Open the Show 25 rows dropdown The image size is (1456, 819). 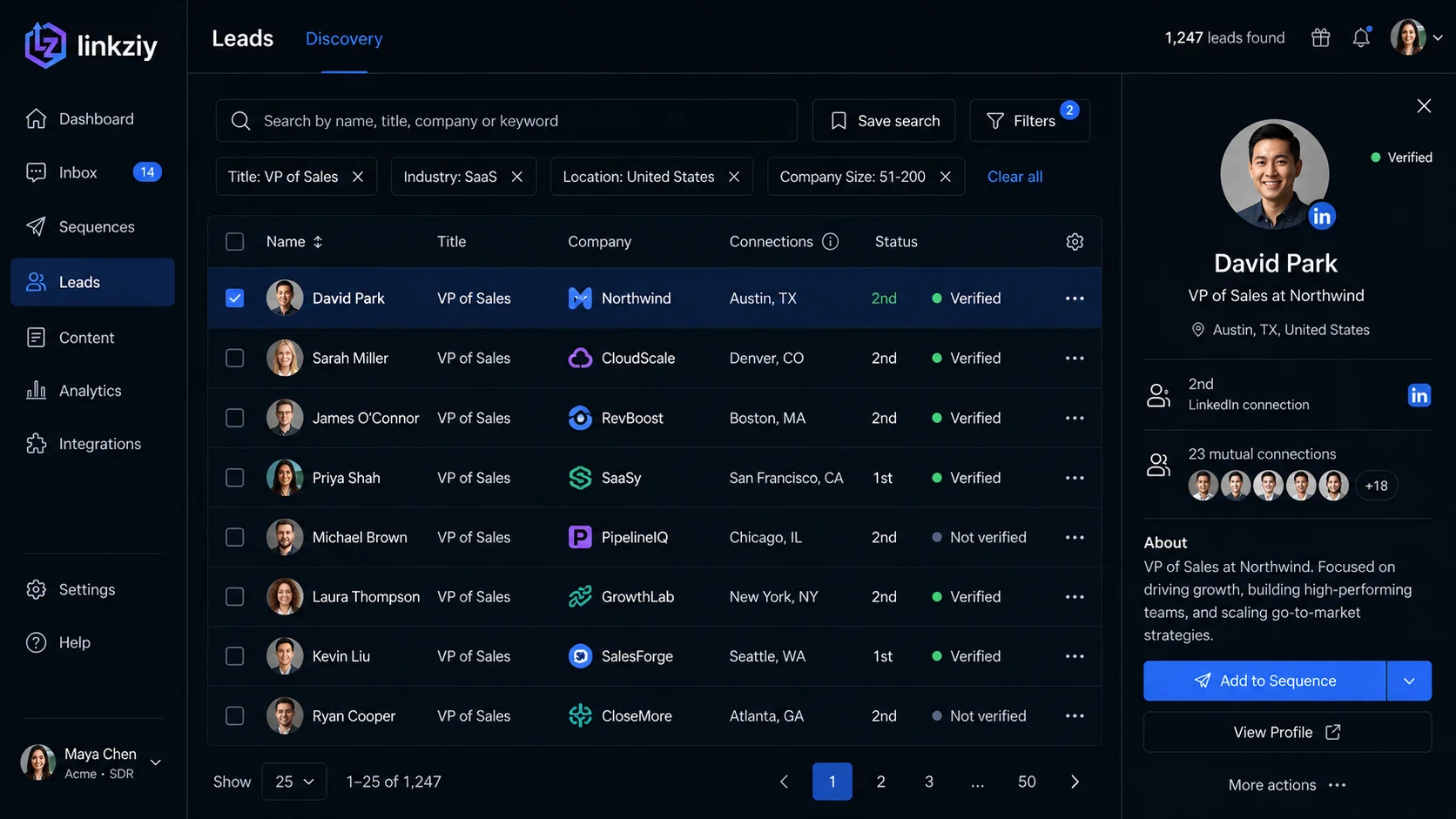pos(294,782)
